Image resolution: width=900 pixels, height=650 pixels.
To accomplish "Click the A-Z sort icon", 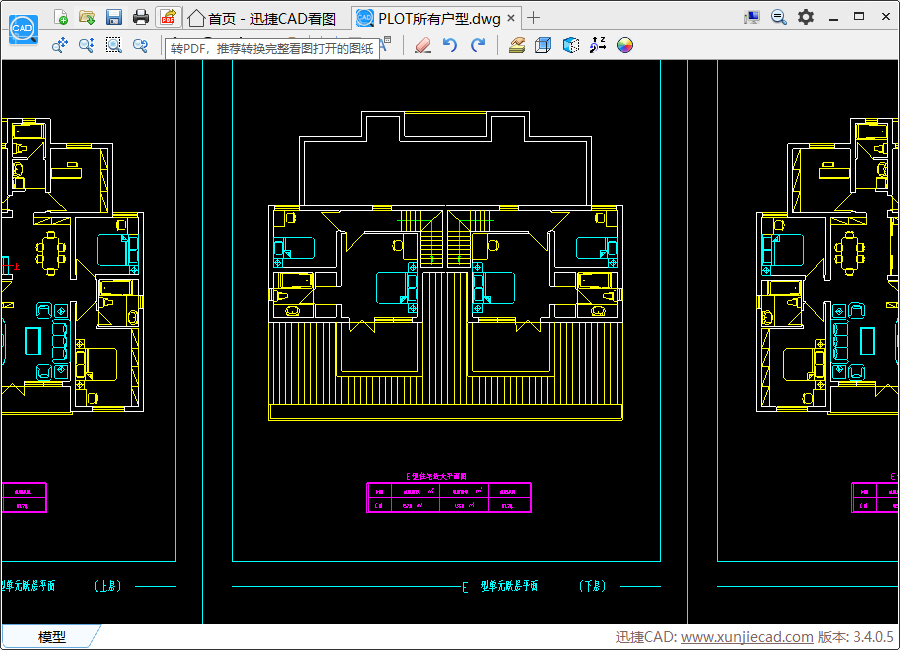I will 598,45.
